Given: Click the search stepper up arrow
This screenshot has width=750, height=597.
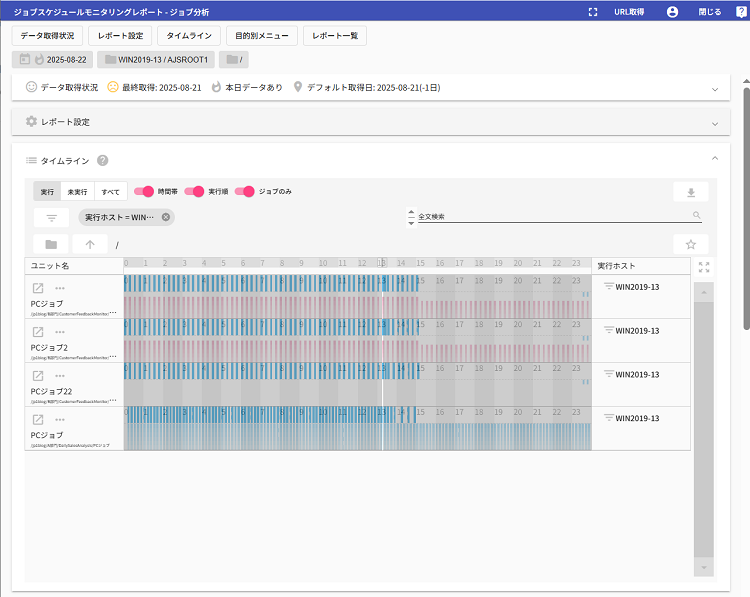Looking at the screenshot, I should point(411,211).
